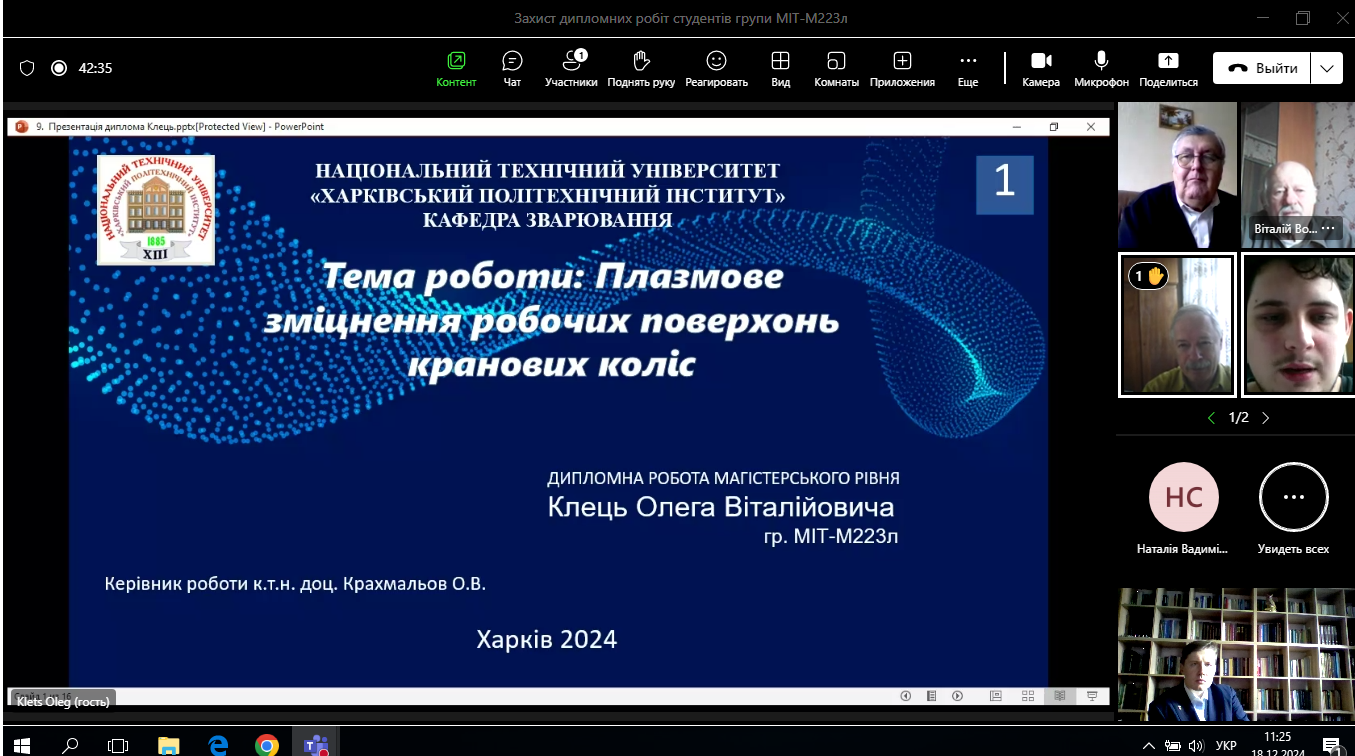Open the notification center icon

click(x=1331, y=745)
